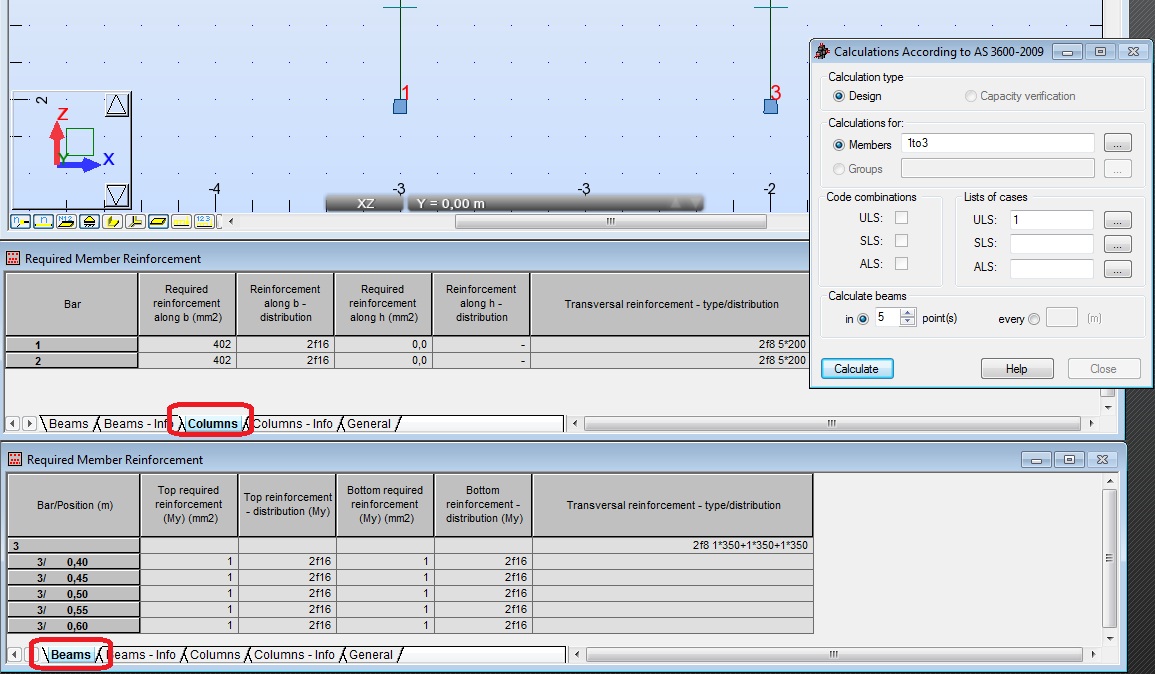Open the Members selection browser with ellipsis
The width and height of the screenshot is (1155, 674).
pyautogui.click(x=1118, y=142)
